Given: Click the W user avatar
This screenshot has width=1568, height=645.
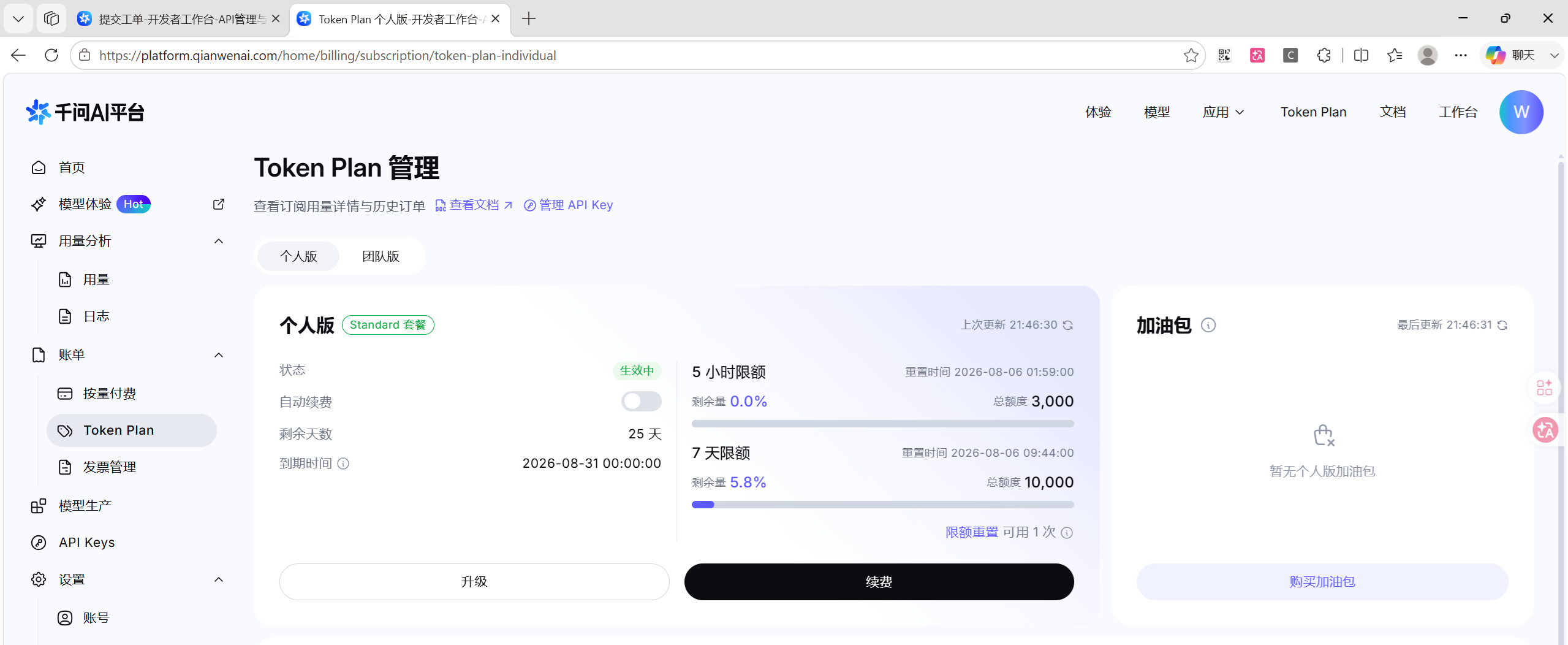Looking at the screenshot, I should 1521,112.
